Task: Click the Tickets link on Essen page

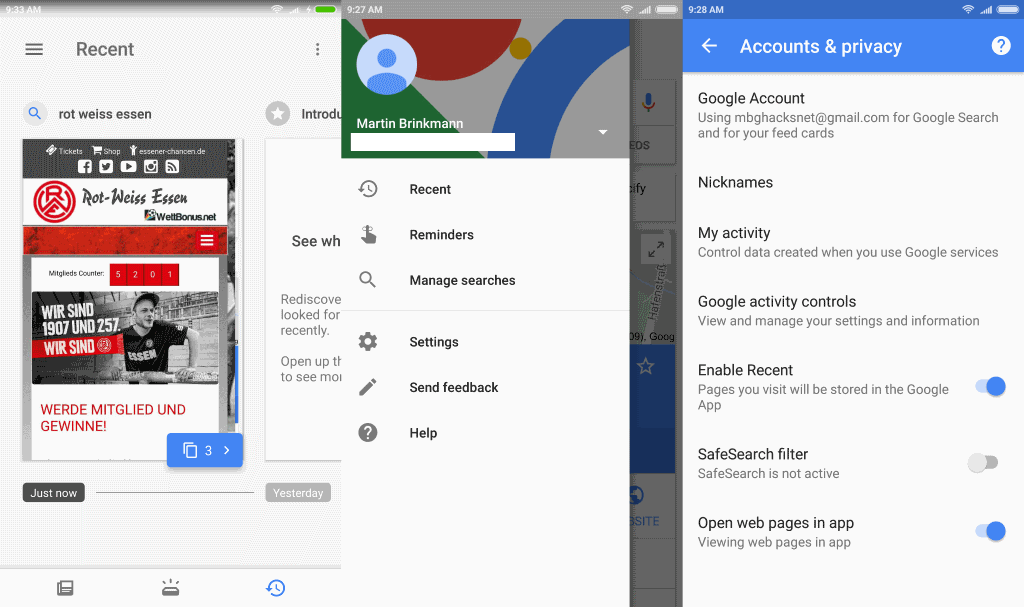Action: (64, 151)
